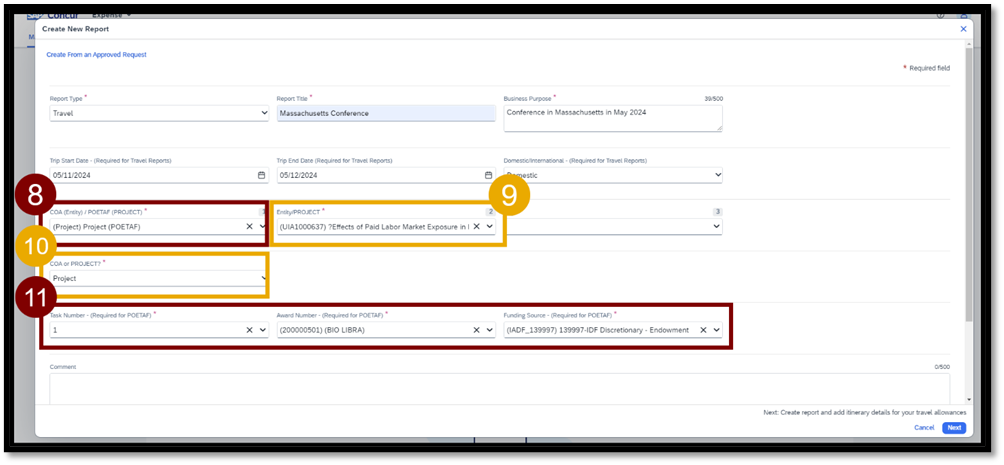
Task: Close the Create New Report dialog
Action: [x=963, y=29]
